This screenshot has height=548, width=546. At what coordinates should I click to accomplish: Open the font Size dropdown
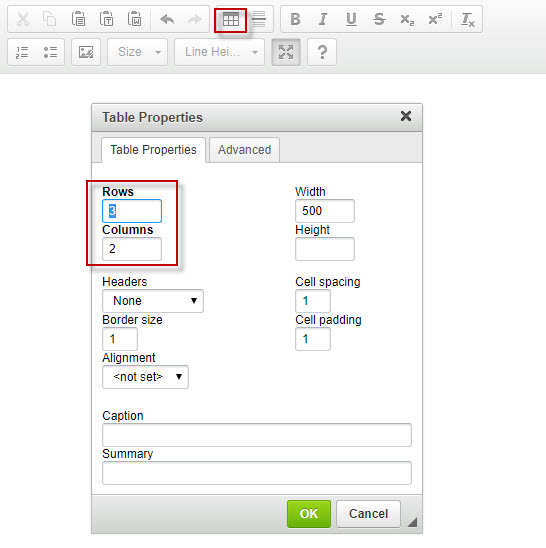tap(137, 52)
